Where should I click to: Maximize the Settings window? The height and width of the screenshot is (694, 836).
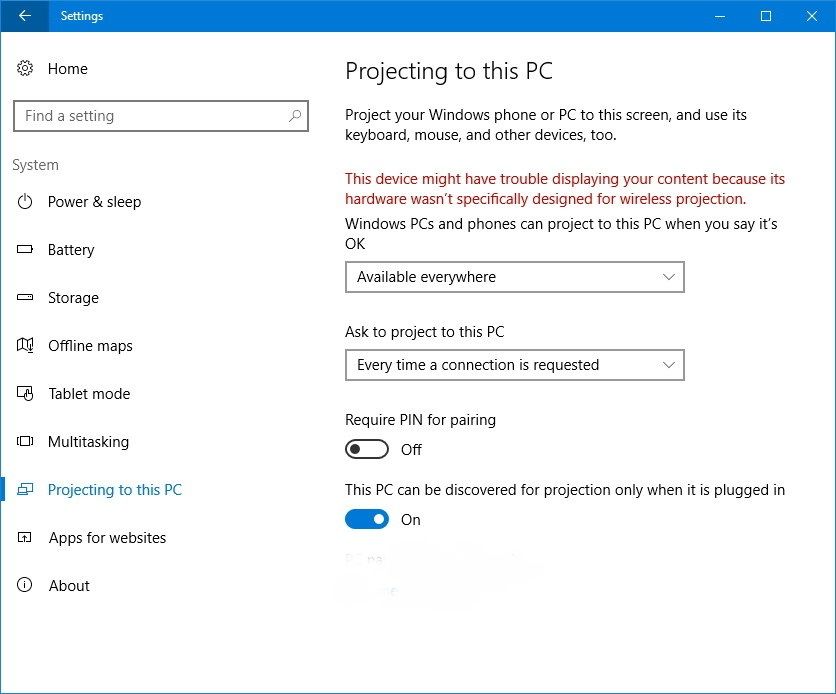pyautogui.click(x=766, y=16)
